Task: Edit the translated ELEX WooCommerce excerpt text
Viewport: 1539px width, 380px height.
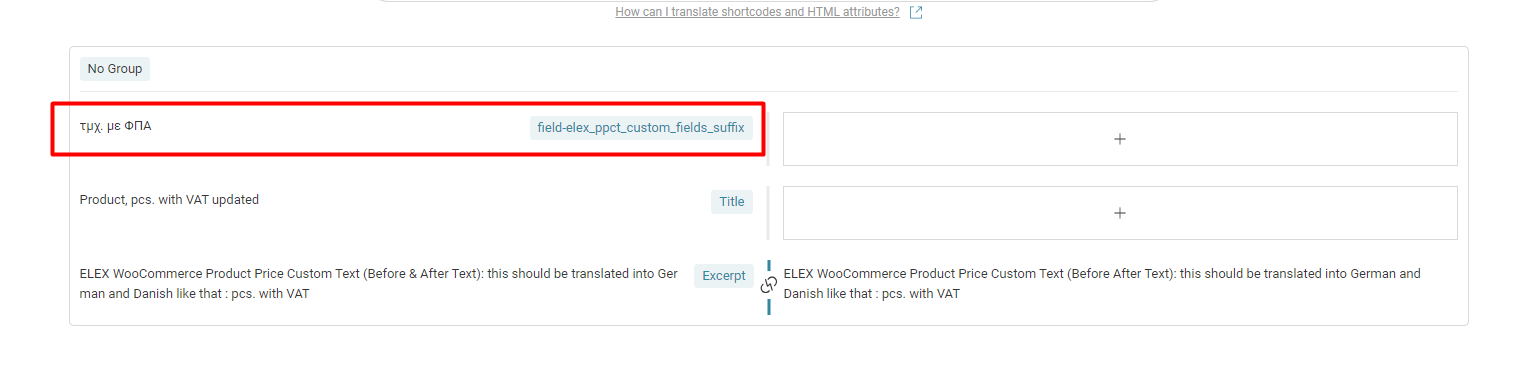Action: [x=1102, y=284]
